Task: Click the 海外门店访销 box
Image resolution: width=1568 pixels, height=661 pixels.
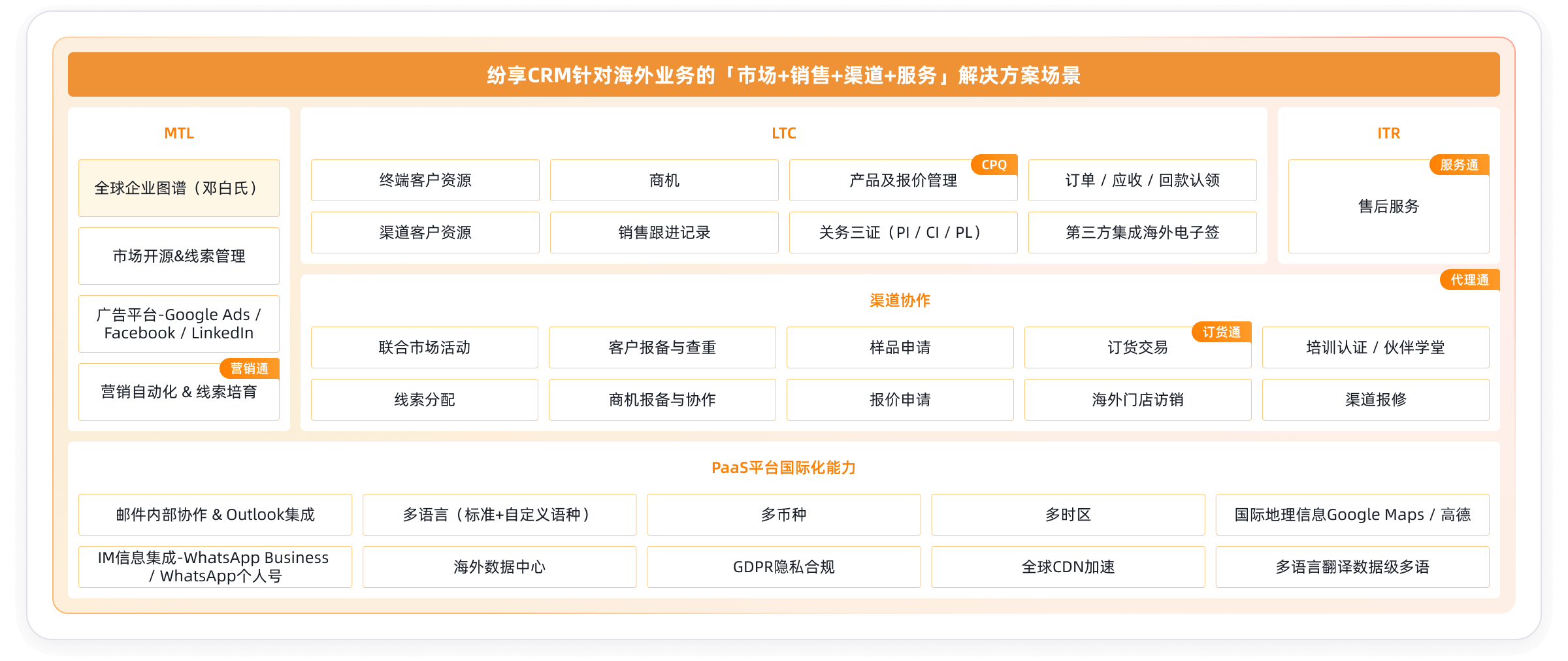Action: coord(1137,400)
